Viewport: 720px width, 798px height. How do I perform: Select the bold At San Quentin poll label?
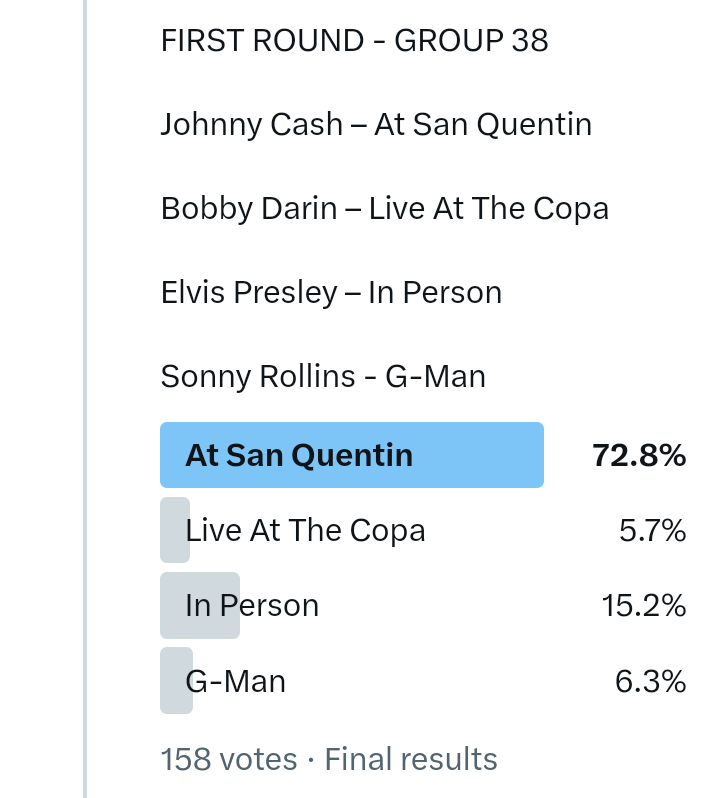coord(299,456)
